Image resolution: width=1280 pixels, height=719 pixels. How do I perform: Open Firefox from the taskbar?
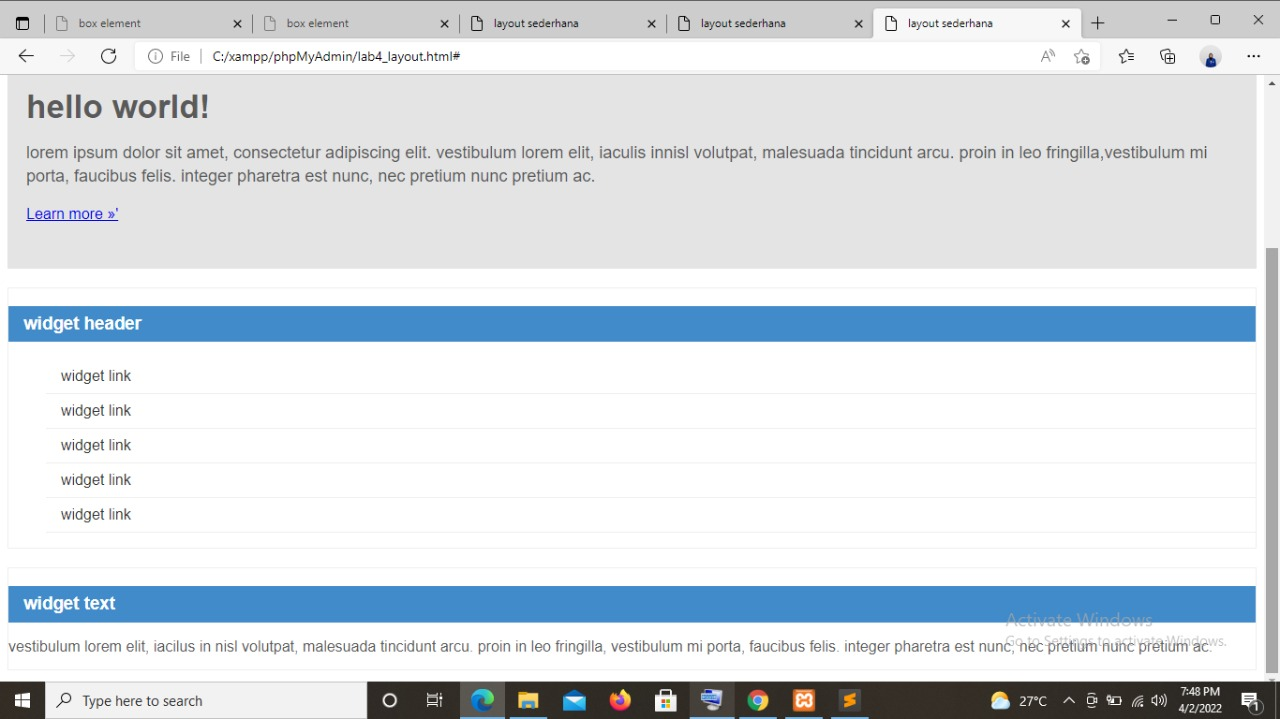tap(620, 700)
